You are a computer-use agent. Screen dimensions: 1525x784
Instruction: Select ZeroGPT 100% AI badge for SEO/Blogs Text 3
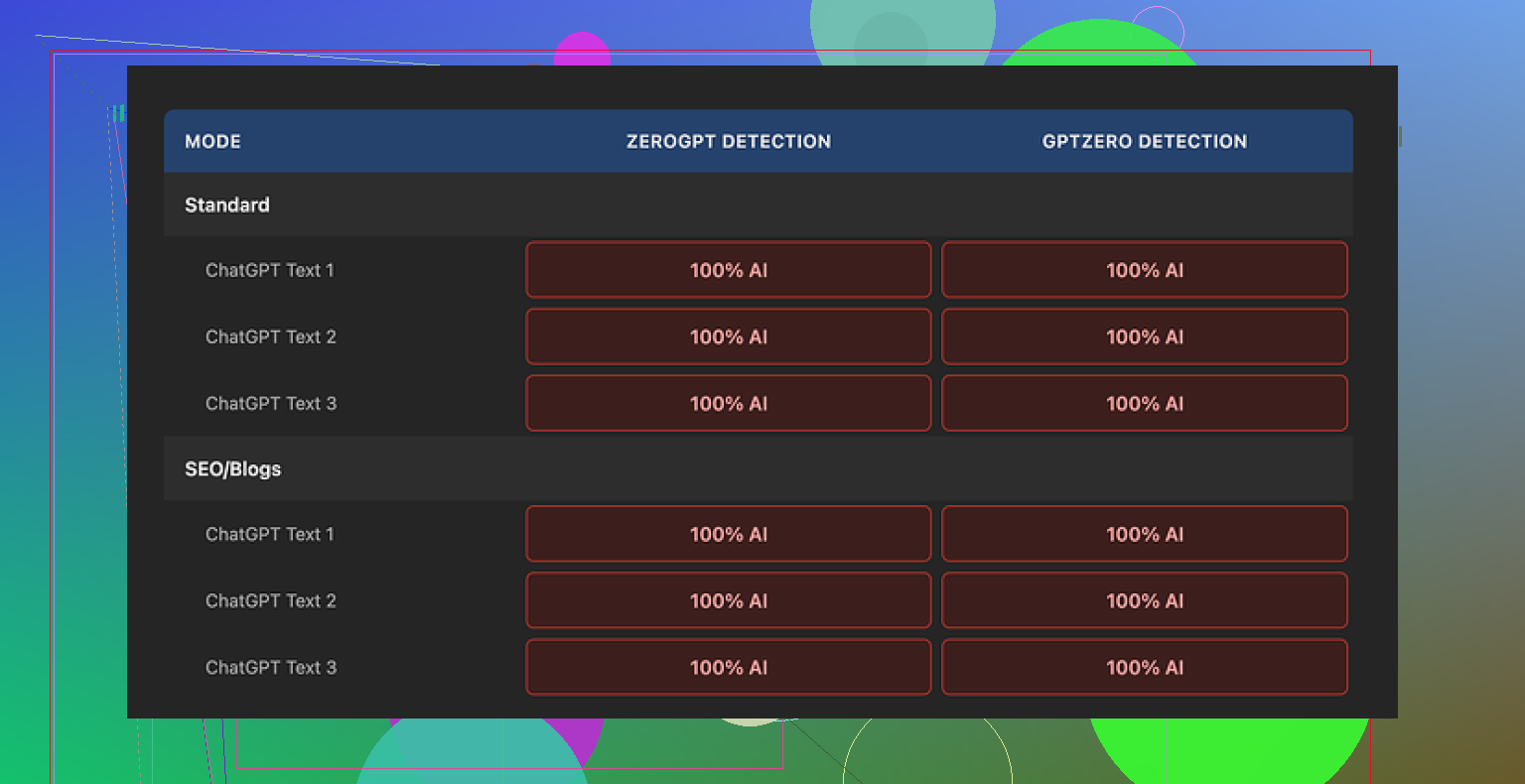click(728, 667)
